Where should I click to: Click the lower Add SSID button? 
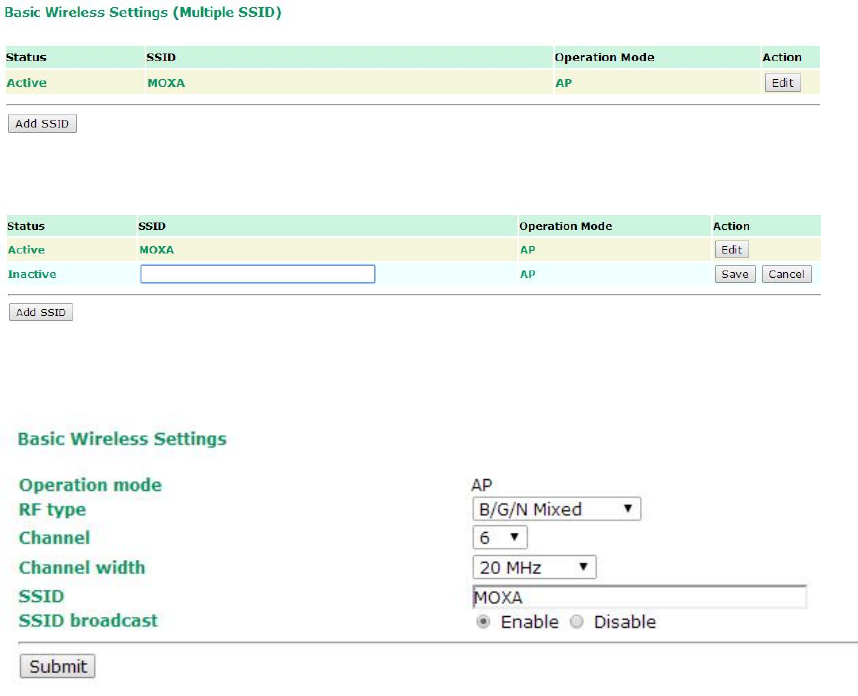tap(40, 312)
